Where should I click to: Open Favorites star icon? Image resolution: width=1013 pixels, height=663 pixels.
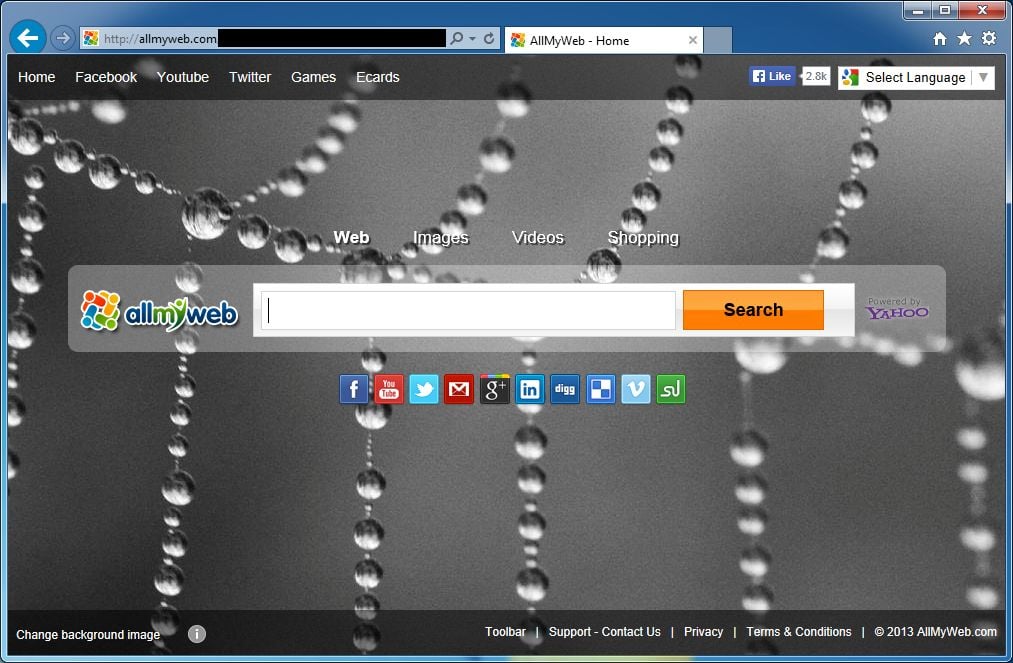point(964,39)
